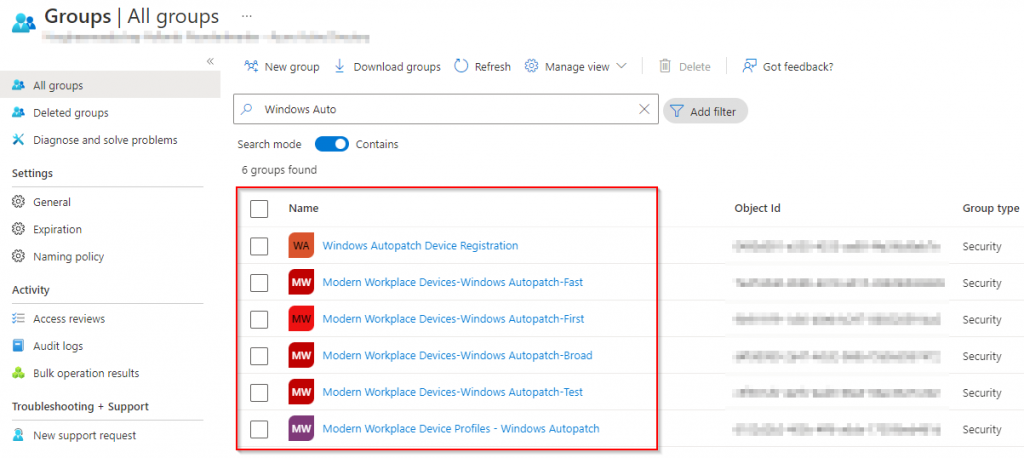1024x458 pixels.
Task: Sort by the Name column header
Action: click(x=304, y=208)
